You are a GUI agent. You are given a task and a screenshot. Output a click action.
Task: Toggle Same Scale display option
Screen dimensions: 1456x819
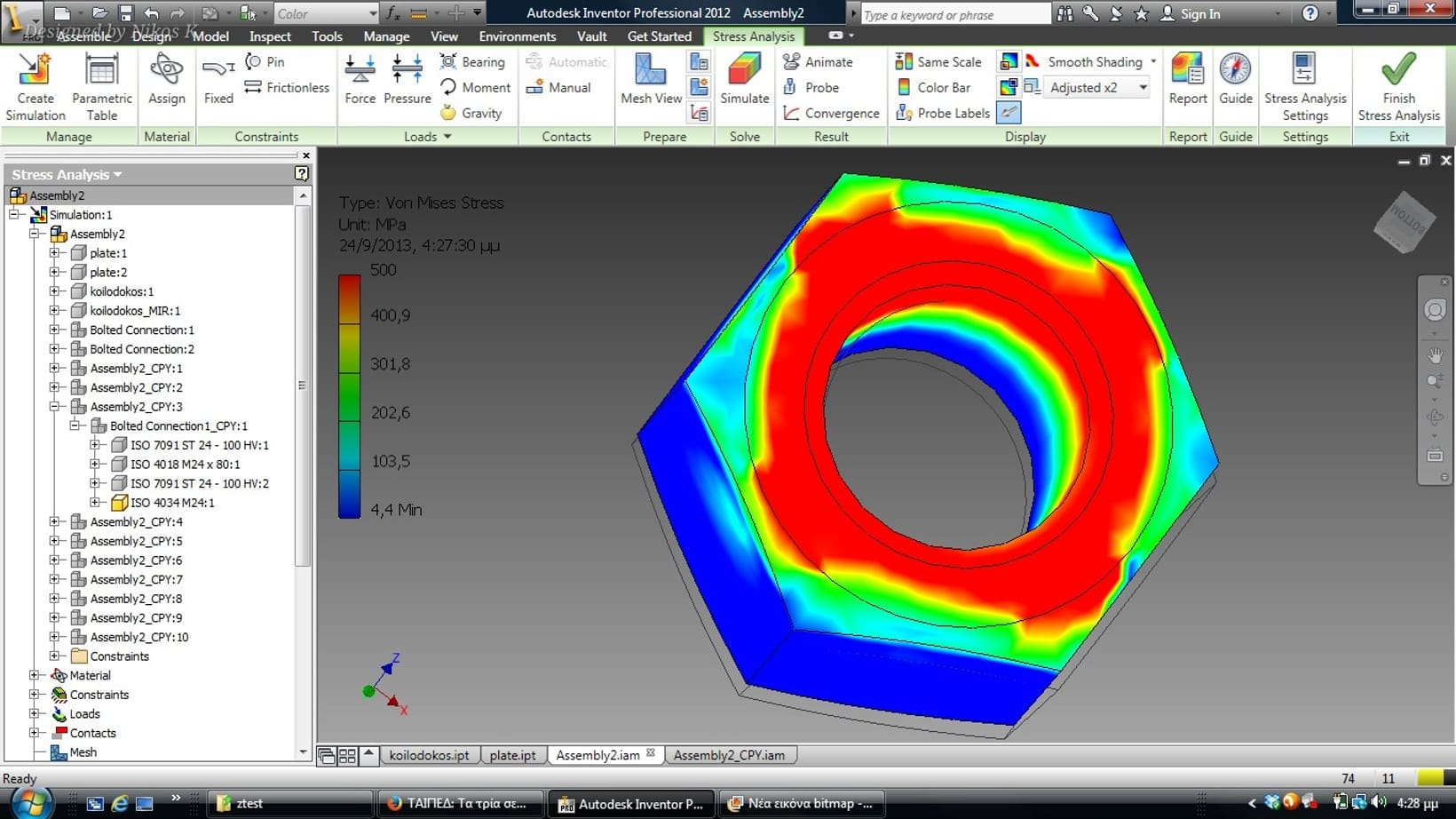(x=938, y=61)
